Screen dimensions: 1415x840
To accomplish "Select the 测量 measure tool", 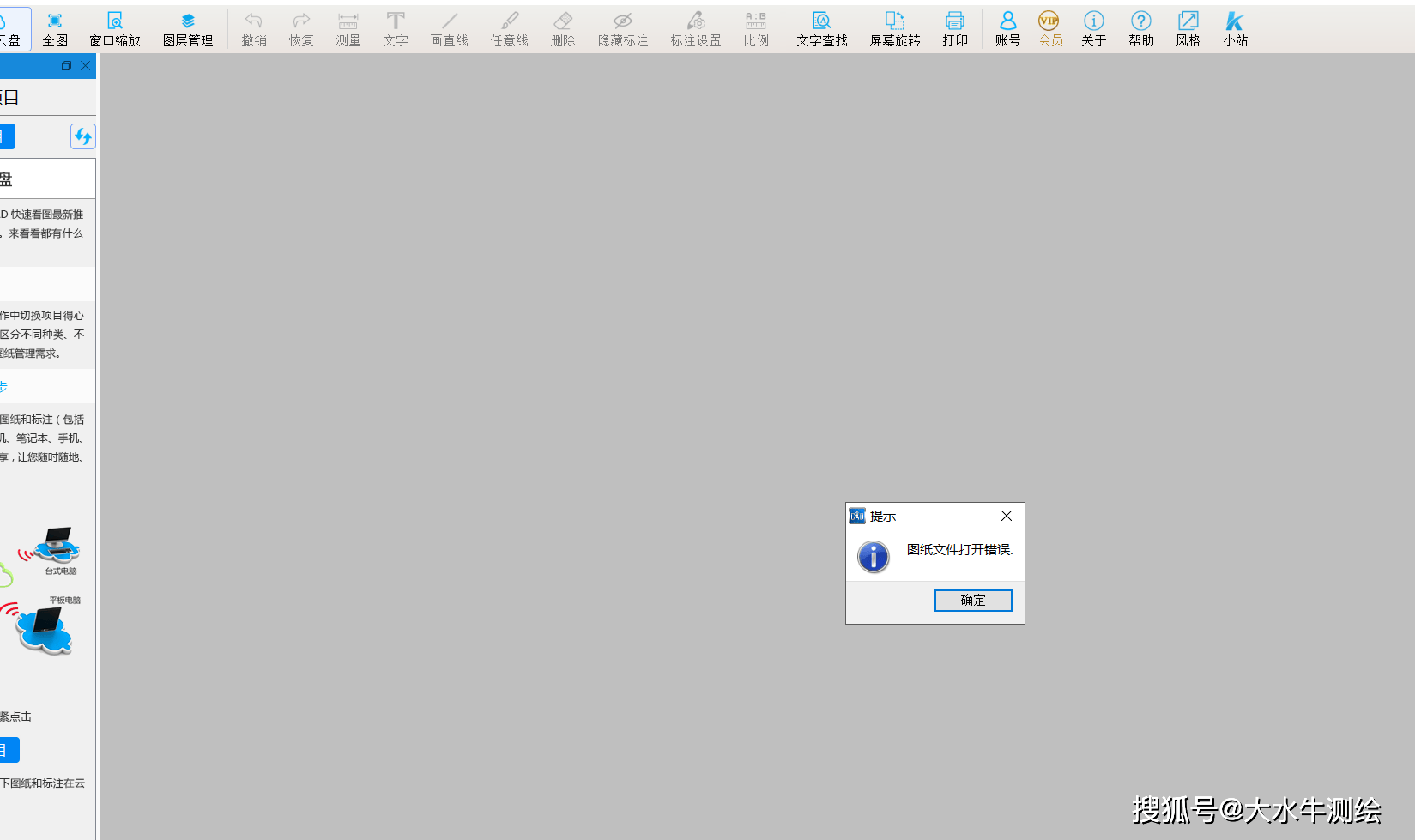I will point(348,29).
